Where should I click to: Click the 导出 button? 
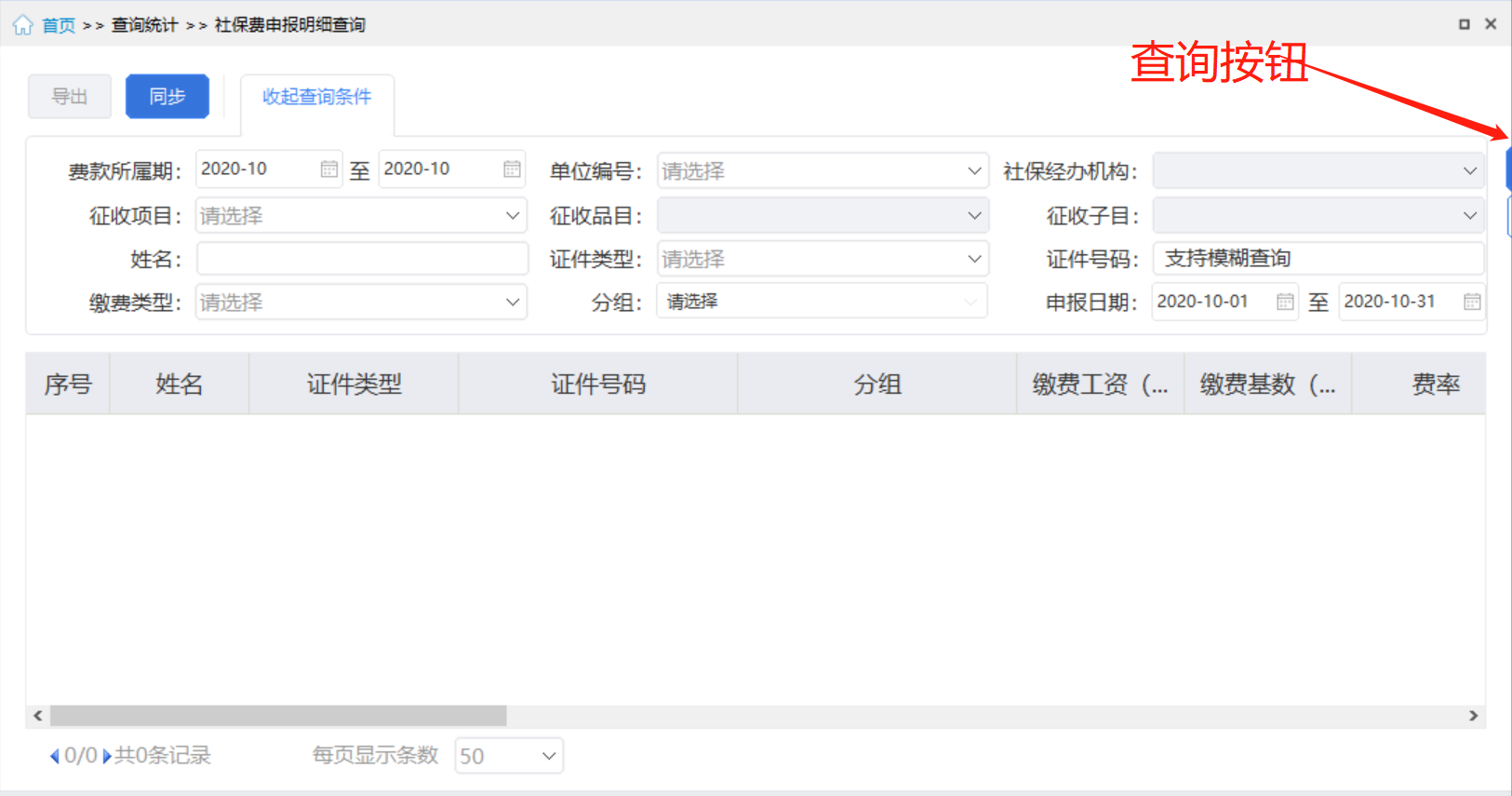70,97
